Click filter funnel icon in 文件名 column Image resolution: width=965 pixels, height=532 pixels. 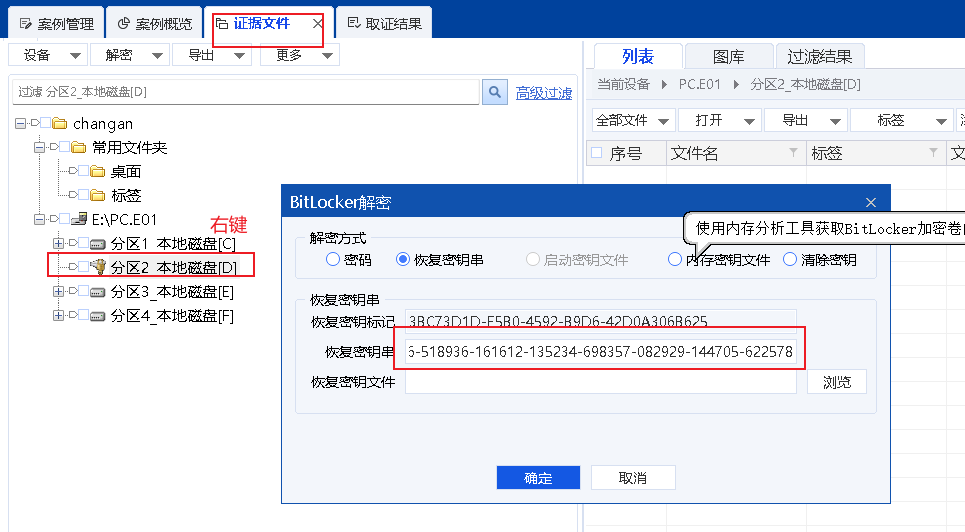coord(793,152)
